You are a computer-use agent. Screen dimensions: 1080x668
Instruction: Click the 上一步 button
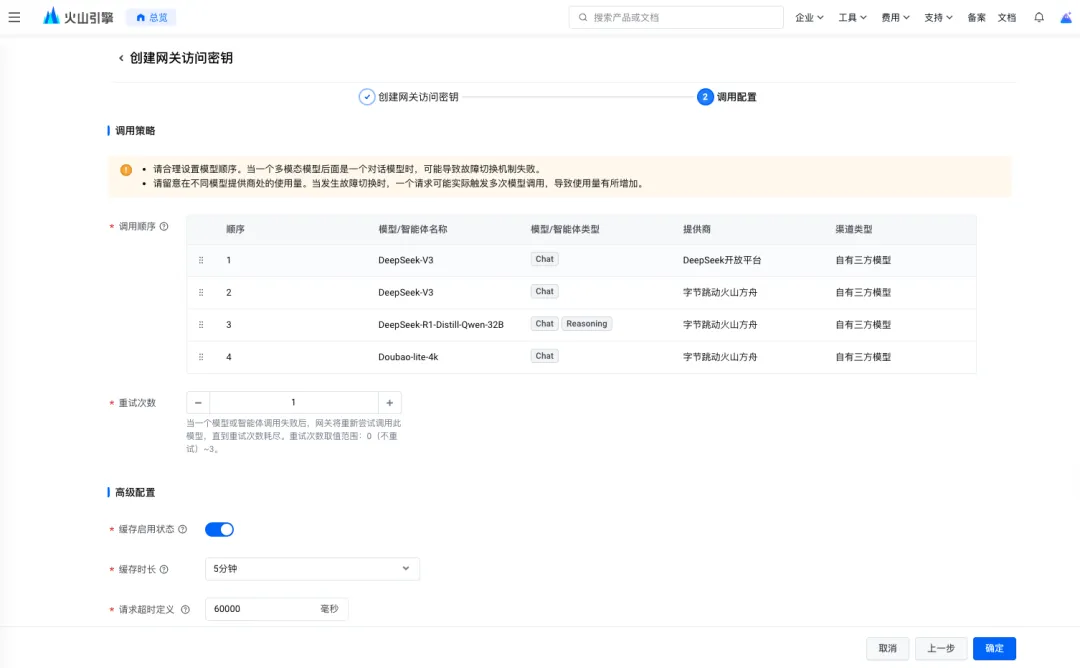tap(941, 648)
